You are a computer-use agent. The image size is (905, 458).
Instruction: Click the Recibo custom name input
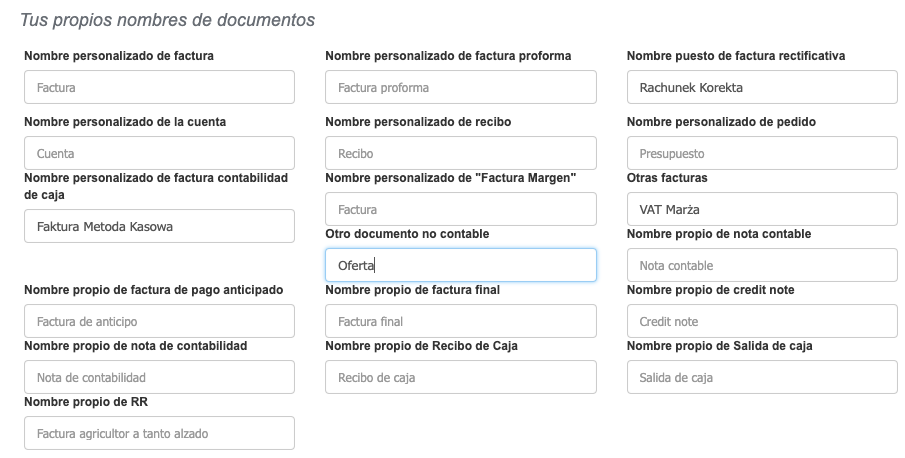click(x=460, y=153)
